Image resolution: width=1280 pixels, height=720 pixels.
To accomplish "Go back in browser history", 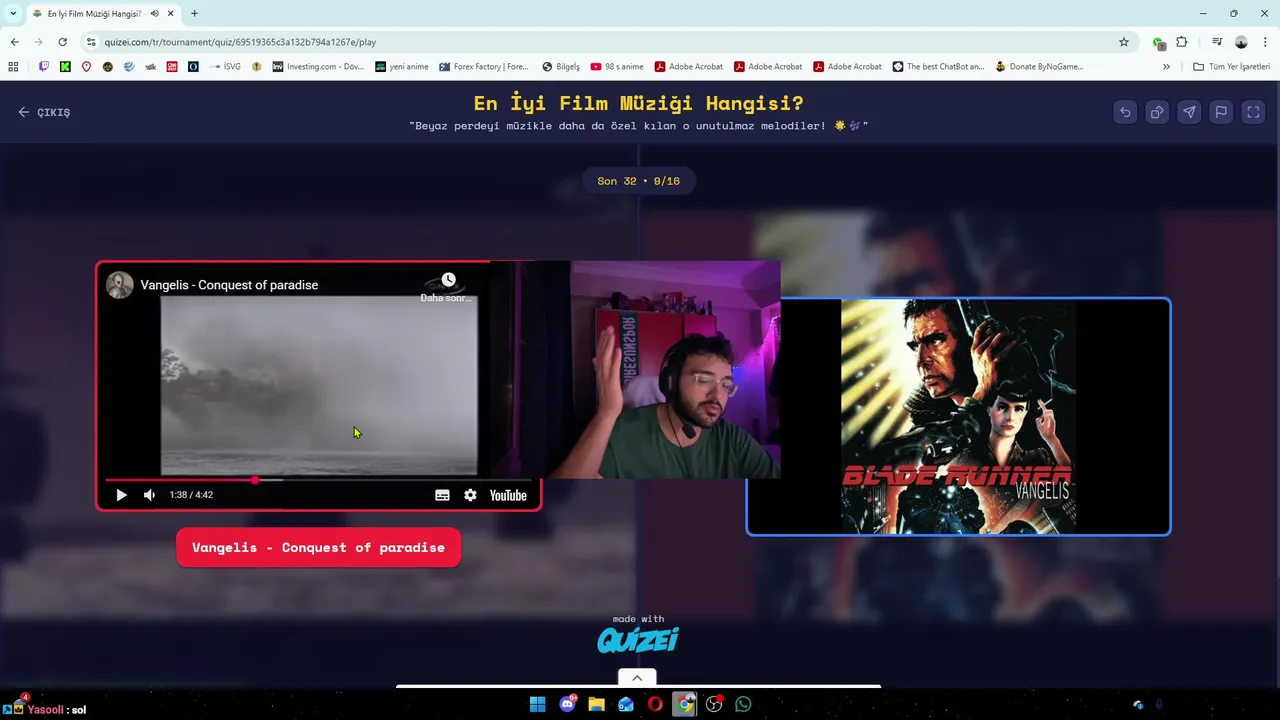I will [14, 42].
